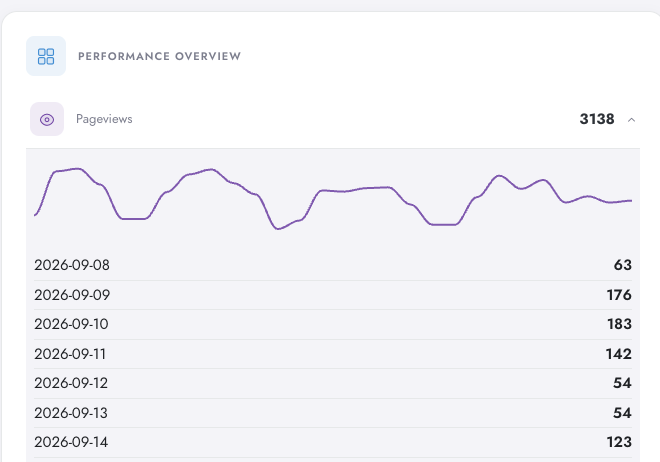Click the Pageviews label
This screenshot has width=660, height=462.
click(x=104, y=119)
